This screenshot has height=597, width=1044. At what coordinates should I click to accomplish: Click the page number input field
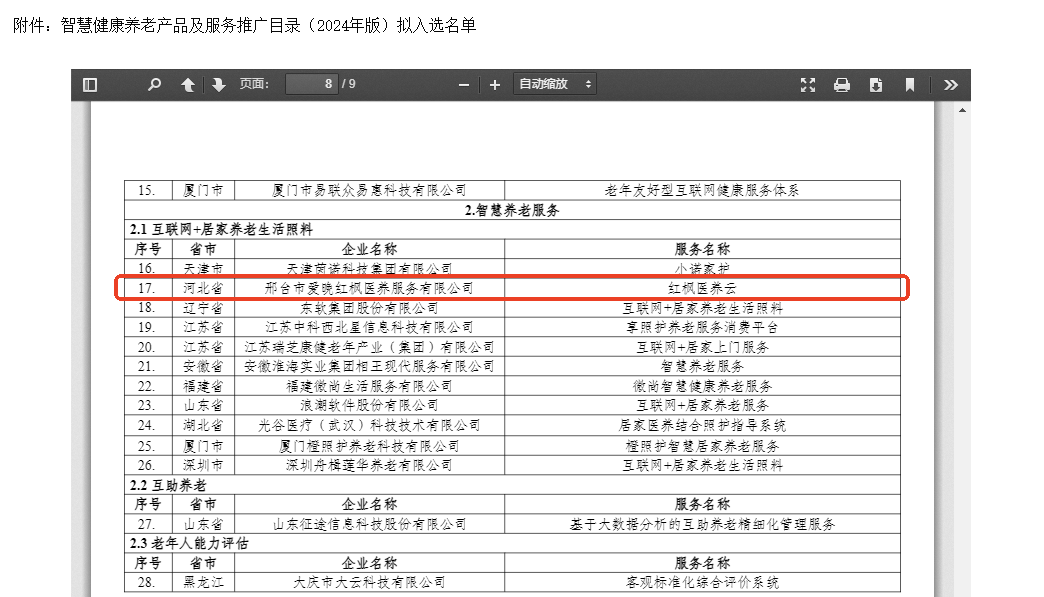pos(312,84)
